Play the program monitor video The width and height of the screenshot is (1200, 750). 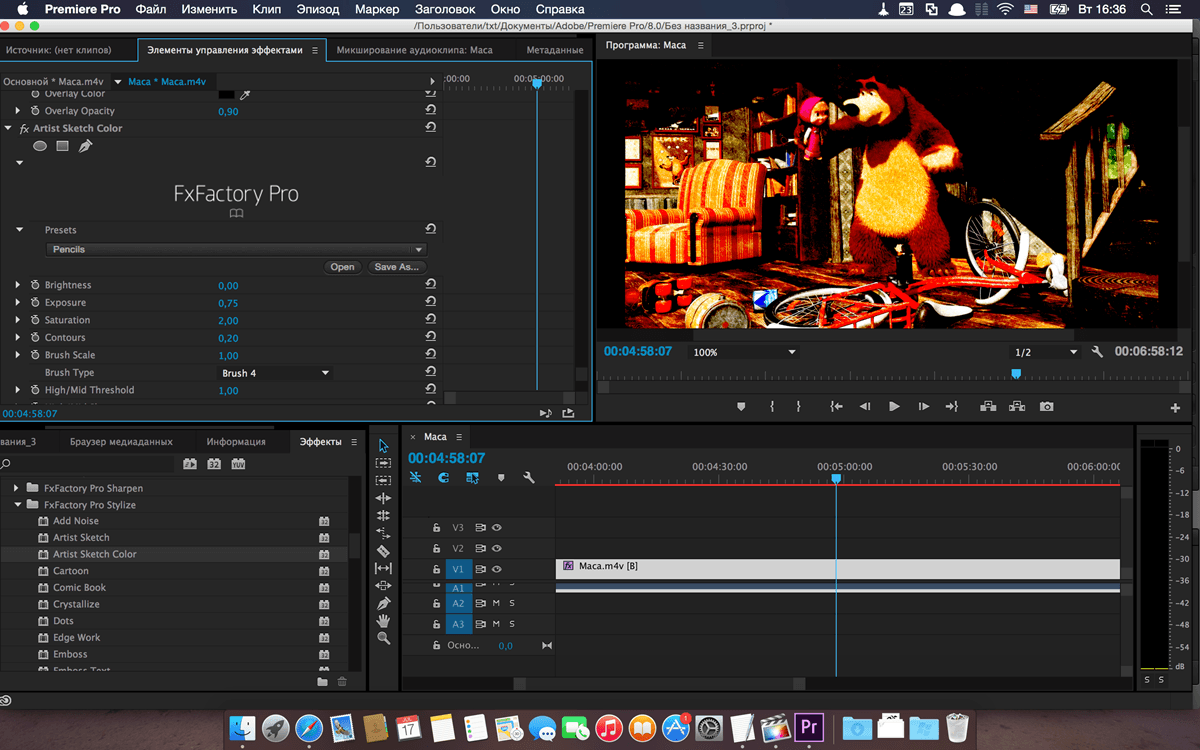894,407
